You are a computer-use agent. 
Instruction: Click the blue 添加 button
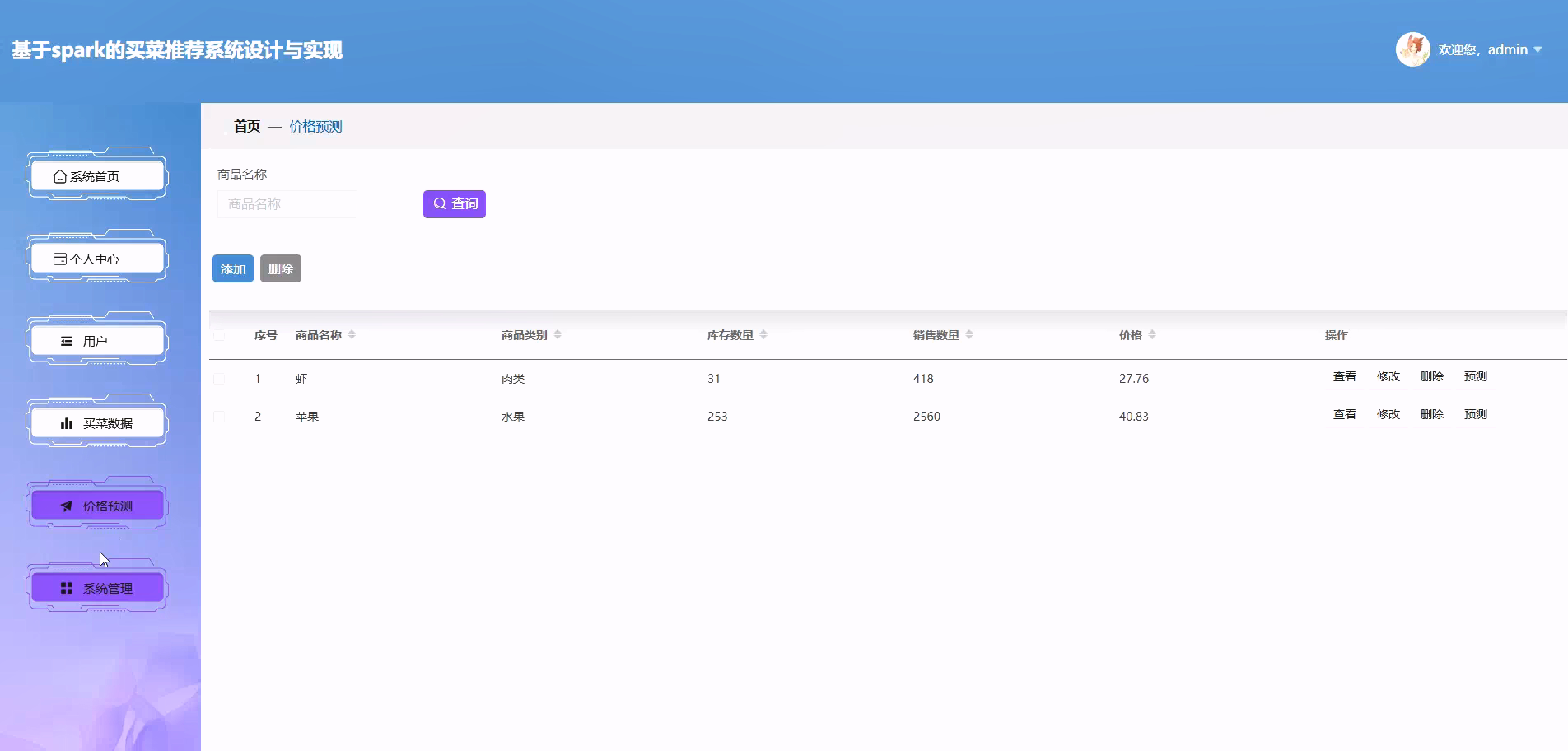click(233, 268)
